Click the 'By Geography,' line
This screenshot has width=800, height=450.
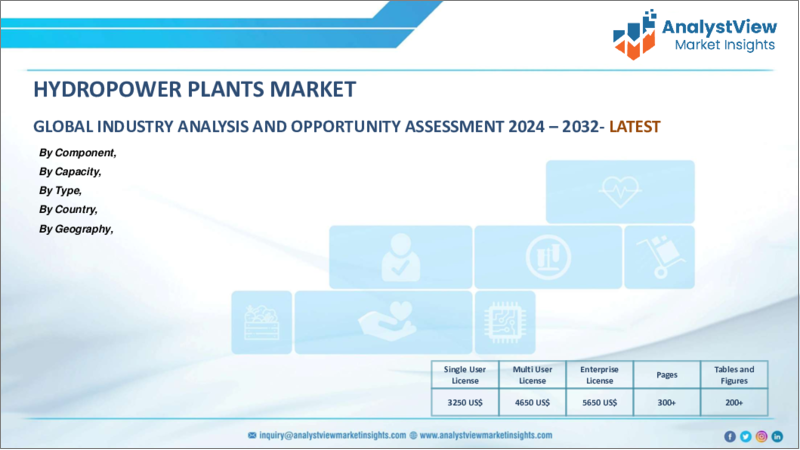76,229
